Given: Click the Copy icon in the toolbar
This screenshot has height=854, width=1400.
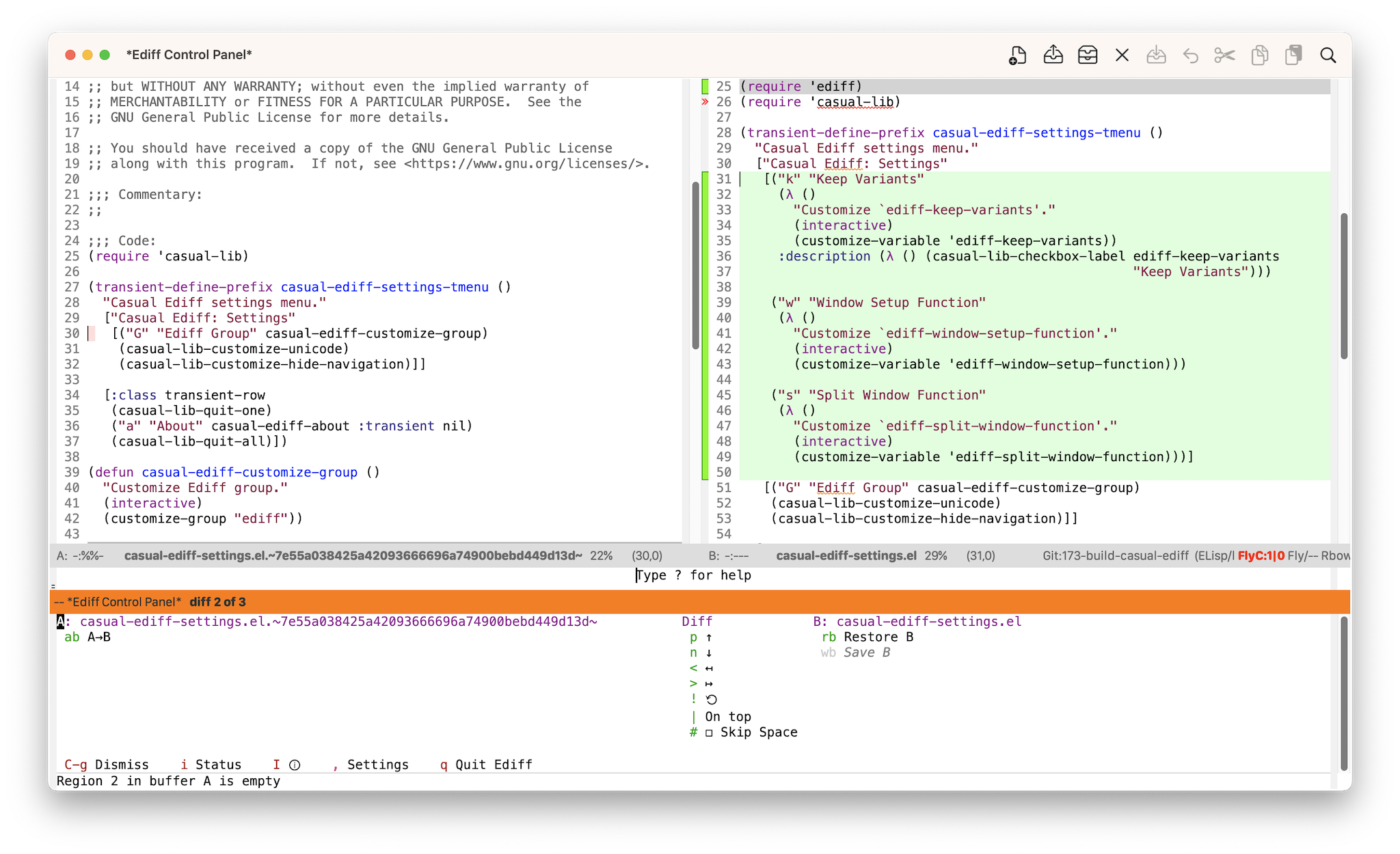Looking at the screenshot, I should pos(1260,55).
